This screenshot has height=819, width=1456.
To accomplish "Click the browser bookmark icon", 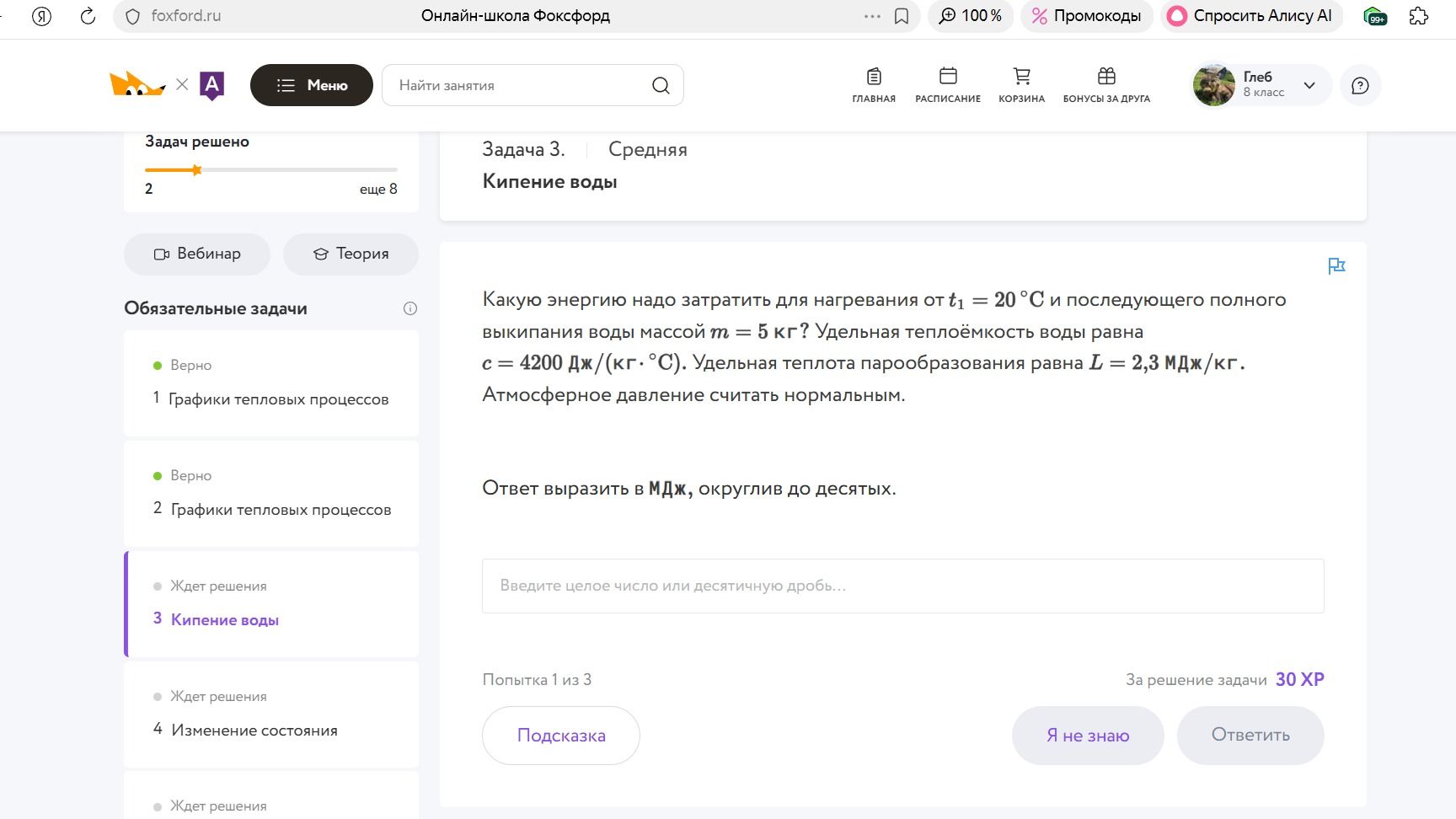I will coord(902,16).
